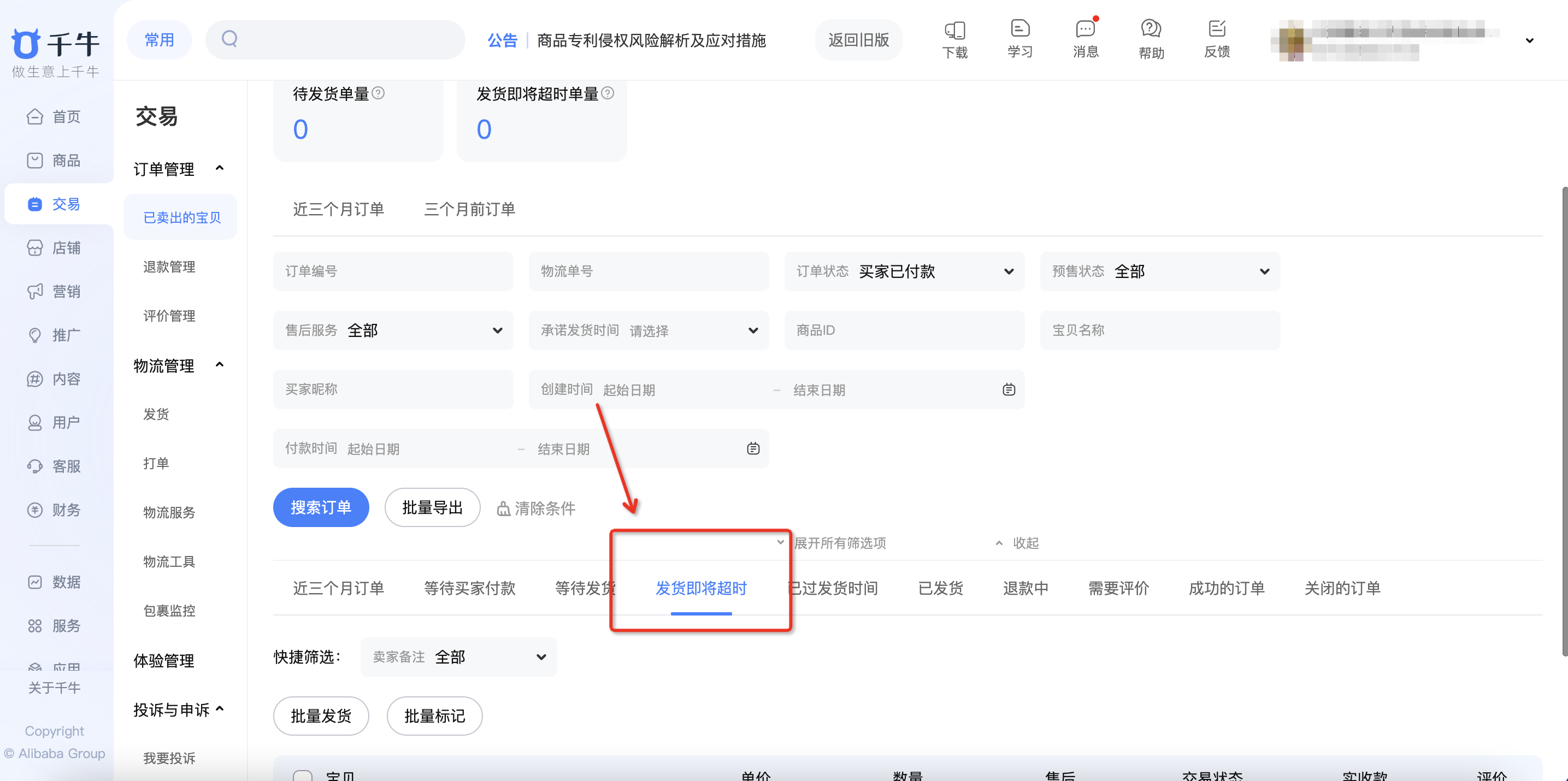Open the 承诺发货时间 dropdown
Screen dimensions: 1568x781
[649, 330]
